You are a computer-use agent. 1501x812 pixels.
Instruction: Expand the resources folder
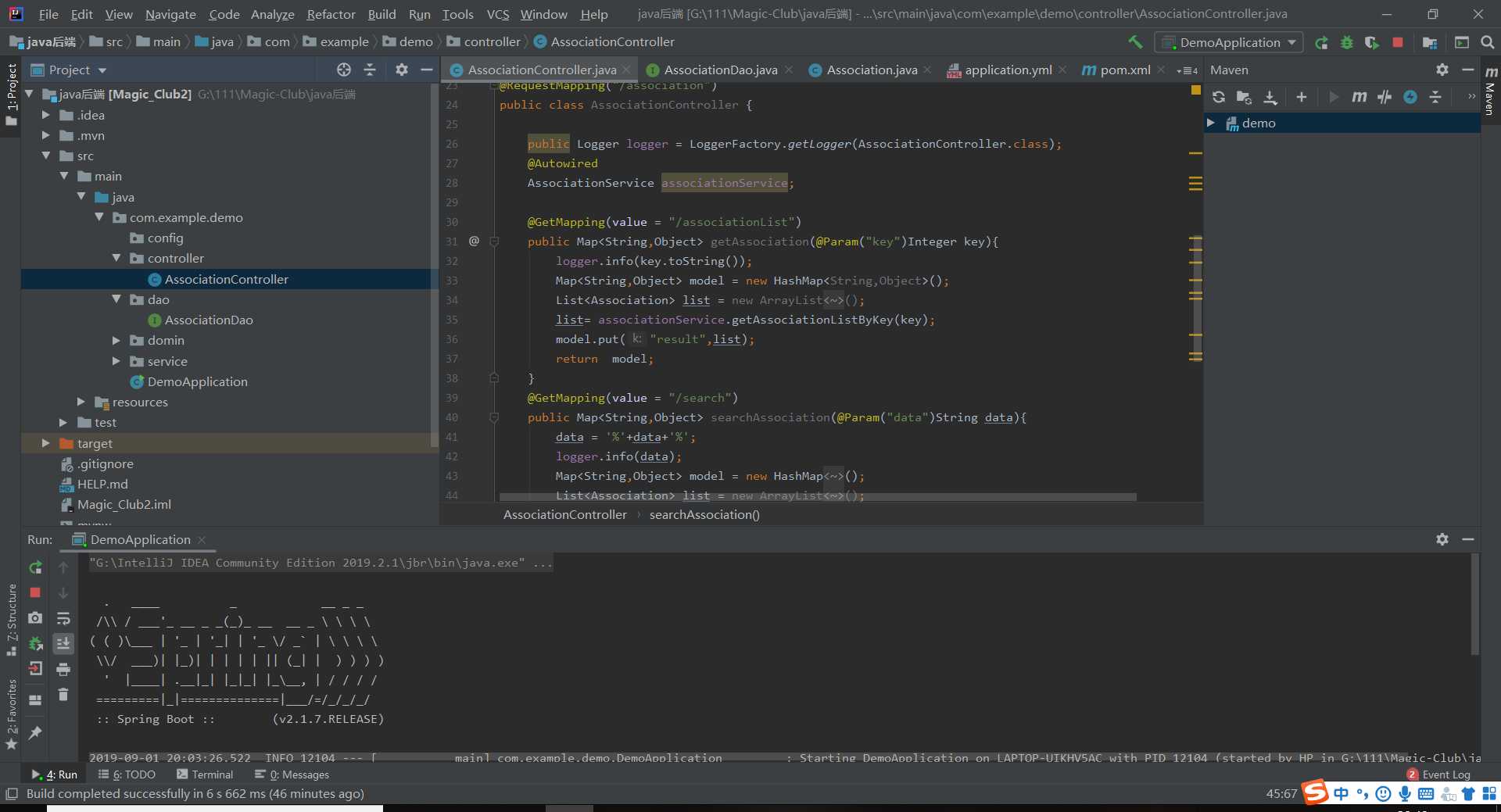pyautogui.click(x=81, y=402)
